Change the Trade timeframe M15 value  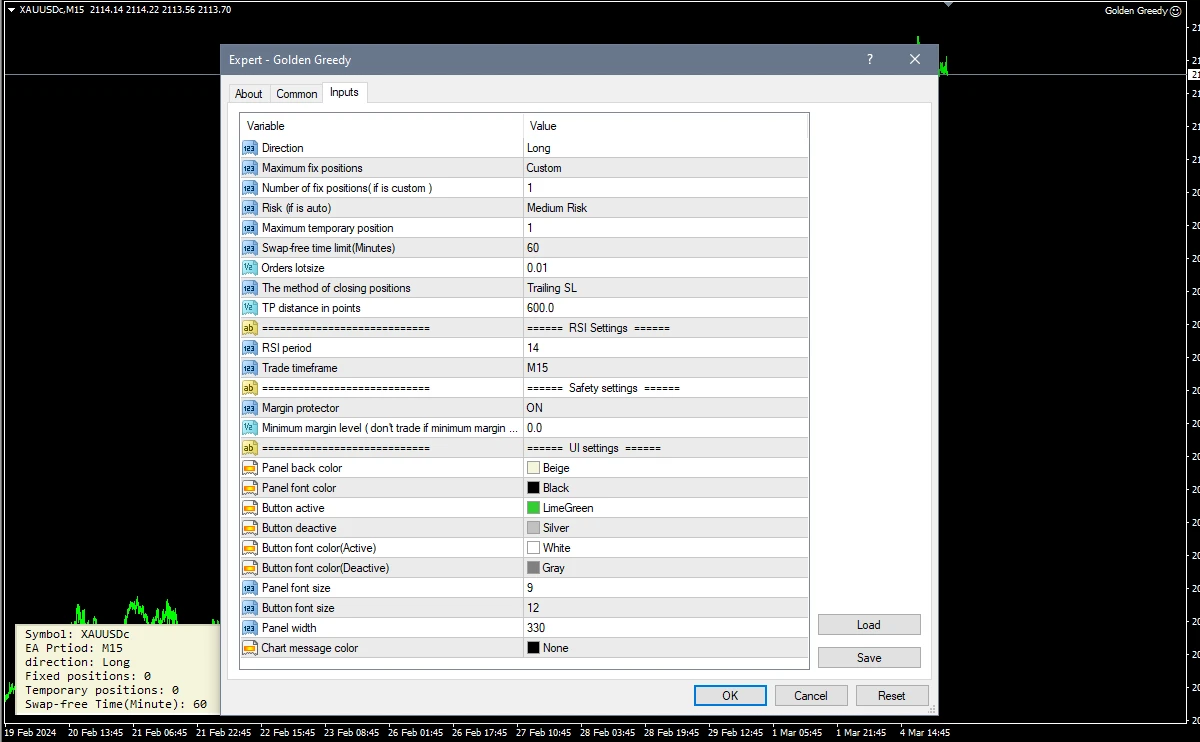537,368
